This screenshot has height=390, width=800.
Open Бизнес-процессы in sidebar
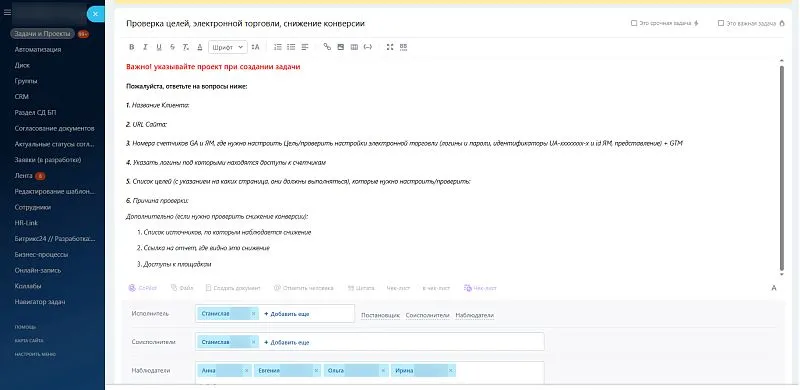pos(41,254)
